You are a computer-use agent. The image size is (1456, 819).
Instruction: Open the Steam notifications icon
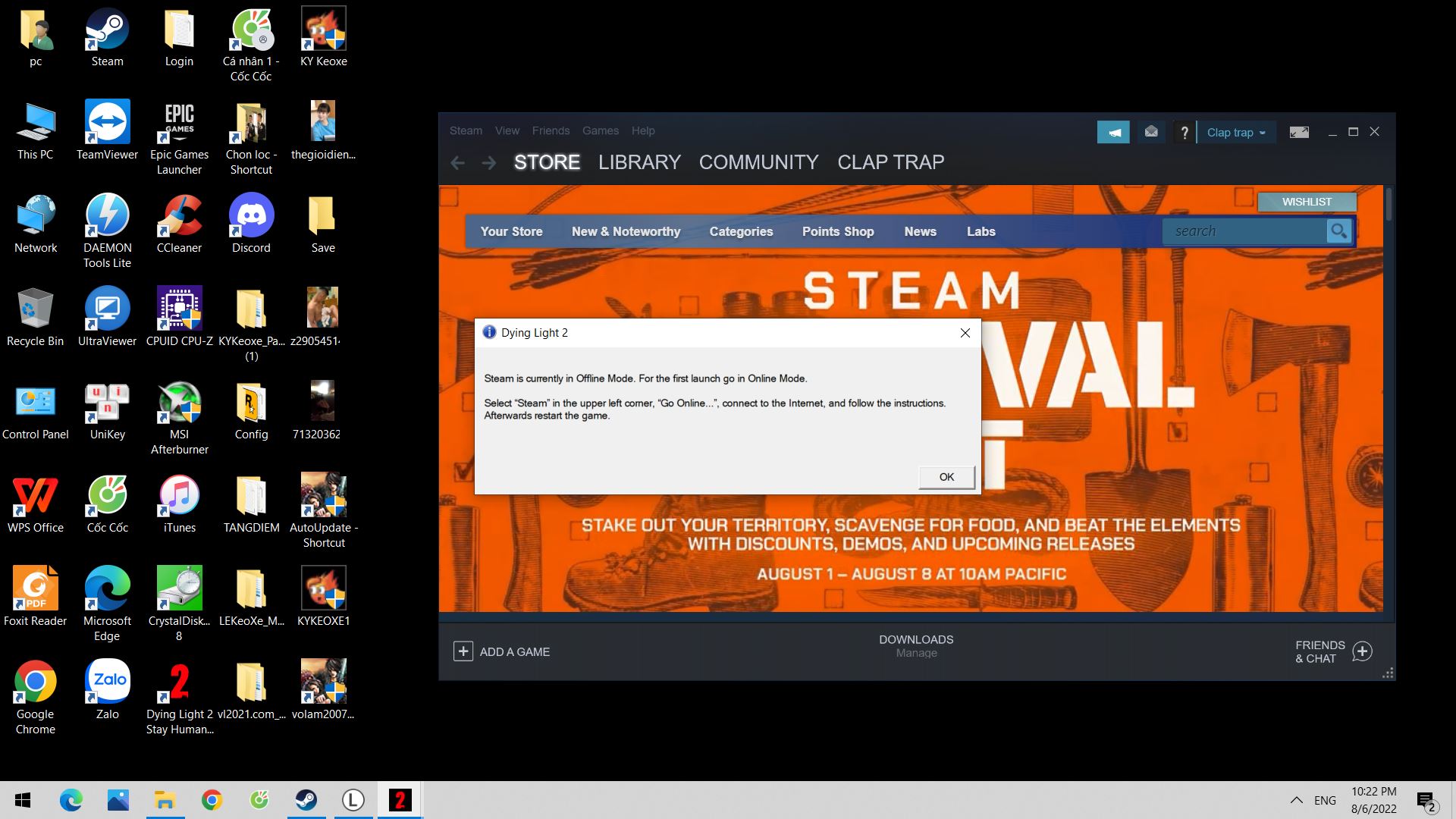pyautogui.click(x=1152, y=131)
